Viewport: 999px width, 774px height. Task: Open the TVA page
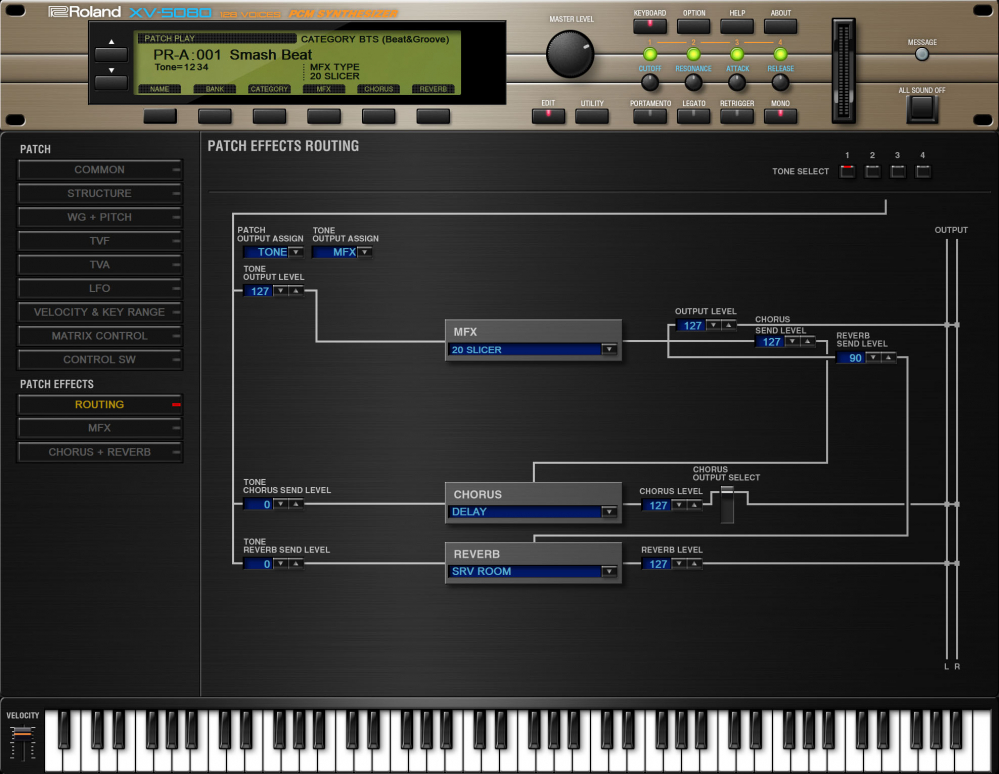100,264
